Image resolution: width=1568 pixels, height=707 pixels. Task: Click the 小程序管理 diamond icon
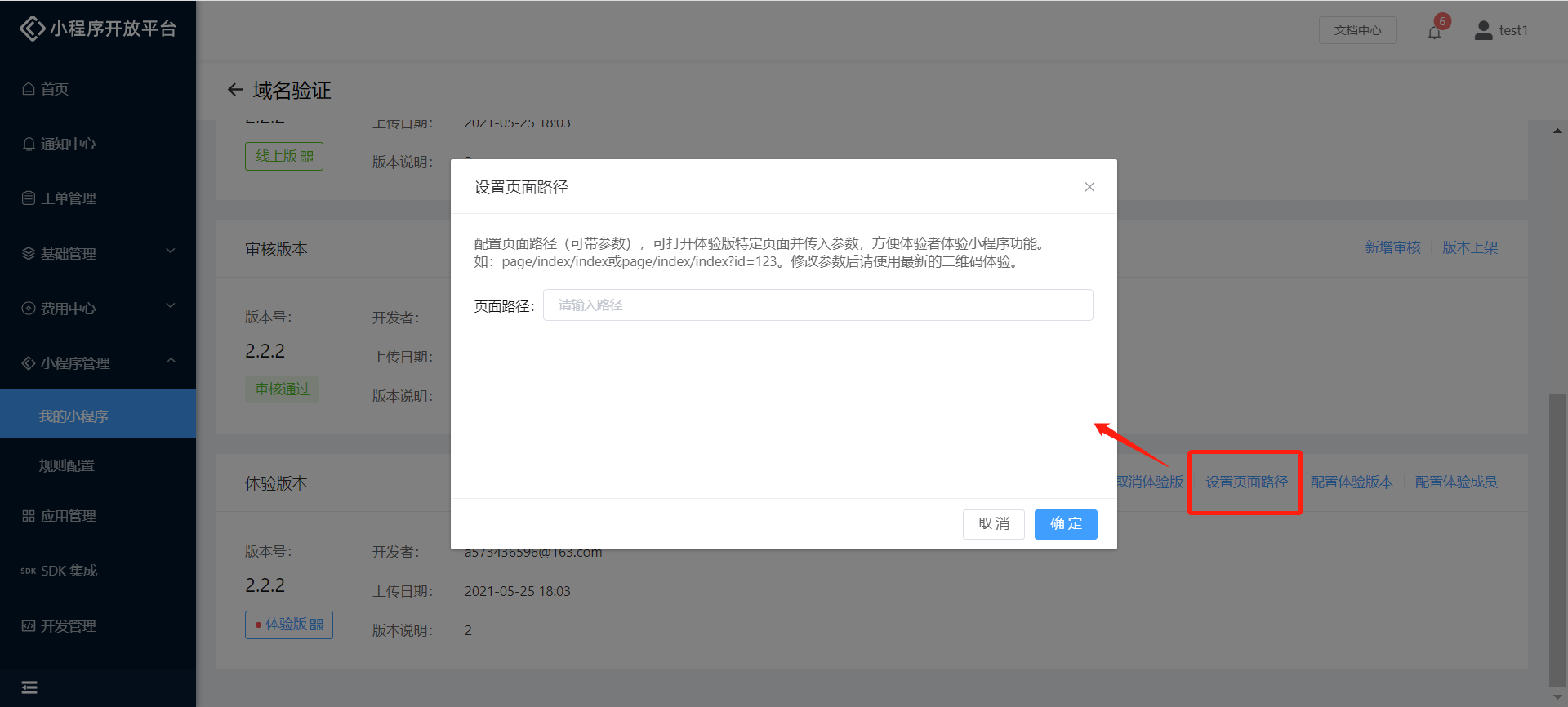(29, 363)
